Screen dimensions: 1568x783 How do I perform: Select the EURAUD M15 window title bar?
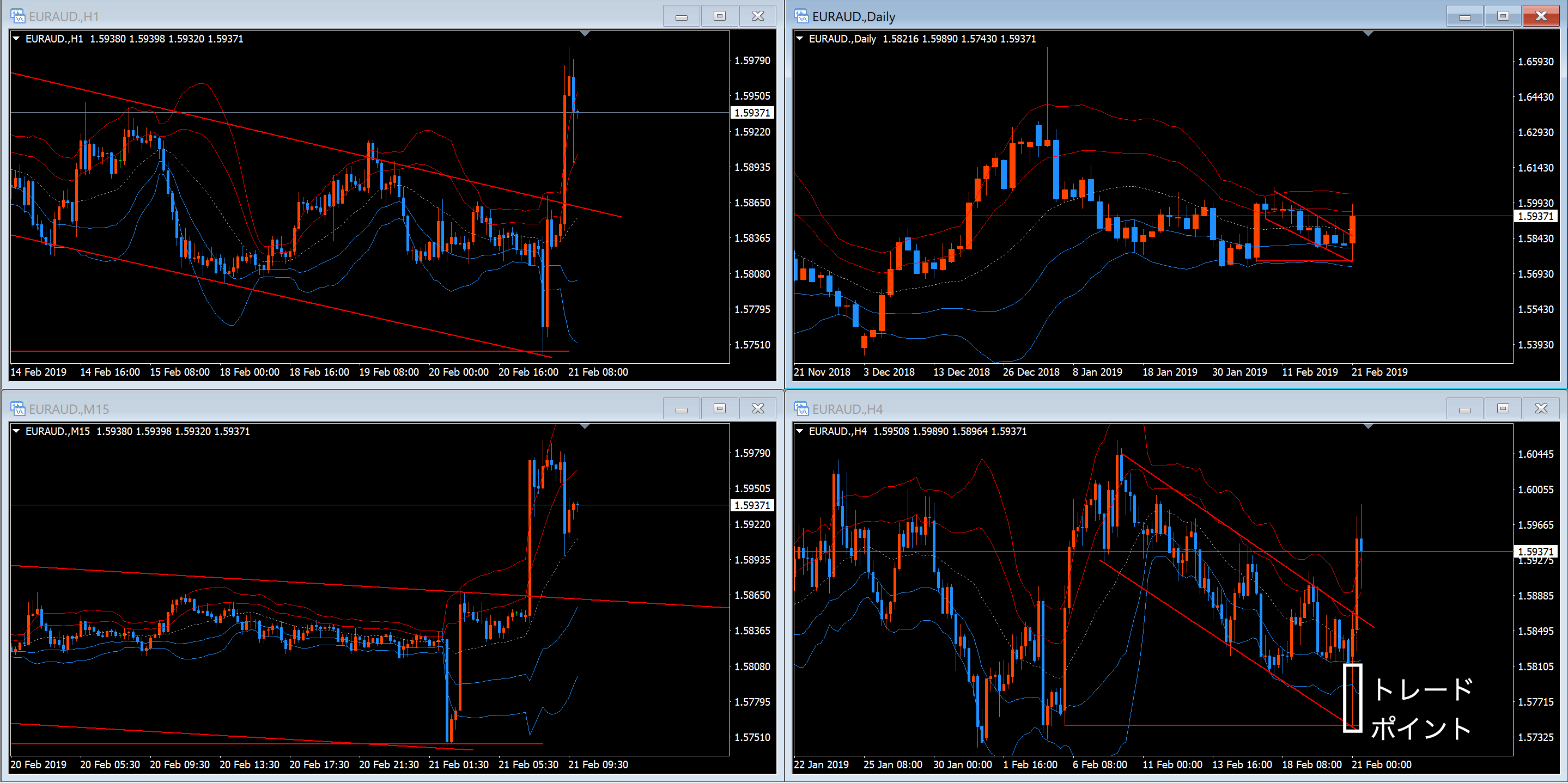point(365,409)
